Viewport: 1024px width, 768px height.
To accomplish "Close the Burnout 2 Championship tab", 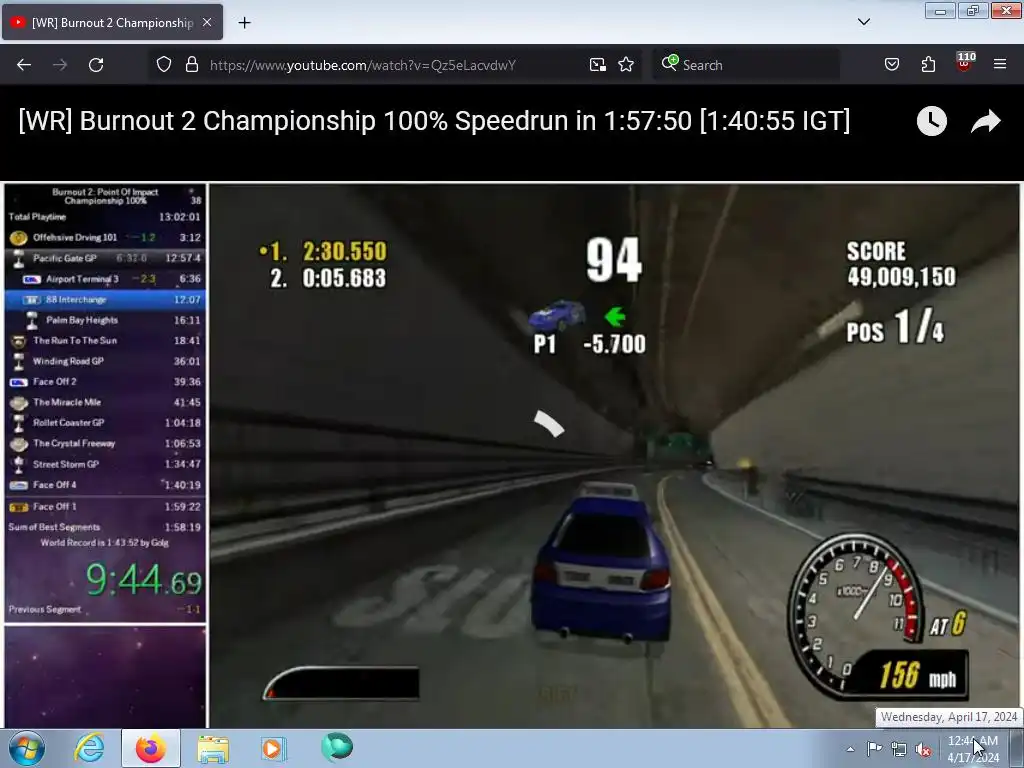I will tap(207, 23).
